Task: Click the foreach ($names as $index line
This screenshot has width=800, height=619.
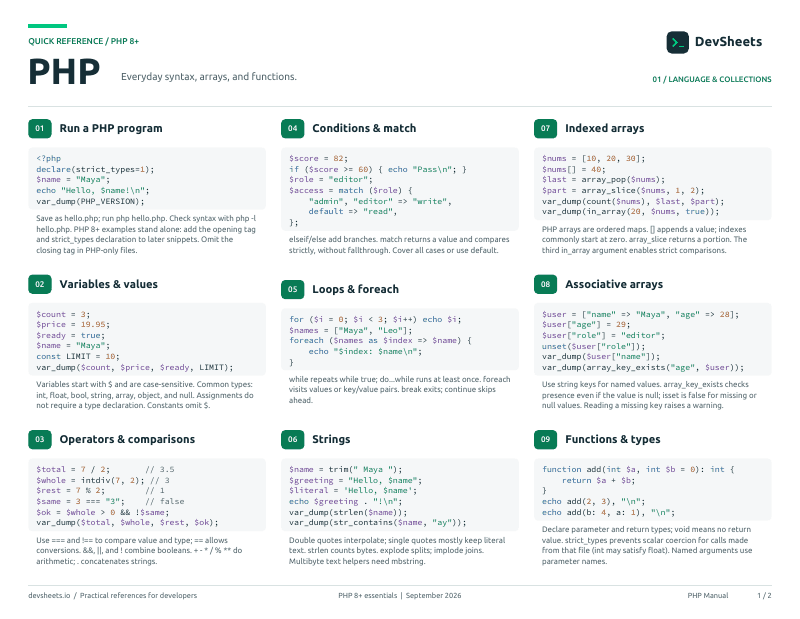Action: click(x=380, y=340)
